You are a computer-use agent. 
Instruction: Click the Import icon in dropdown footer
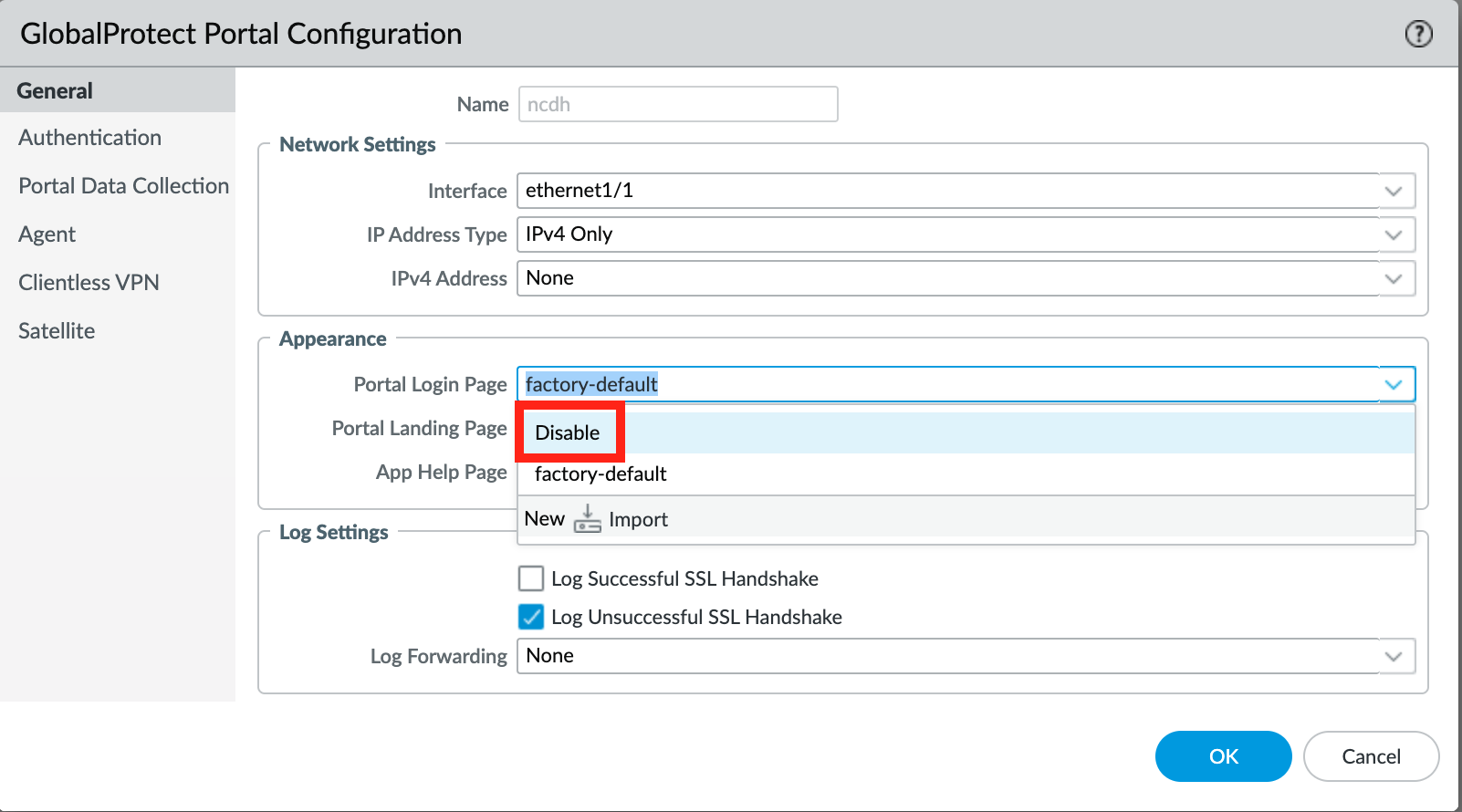pyautogui.click(x=587, y=519)
